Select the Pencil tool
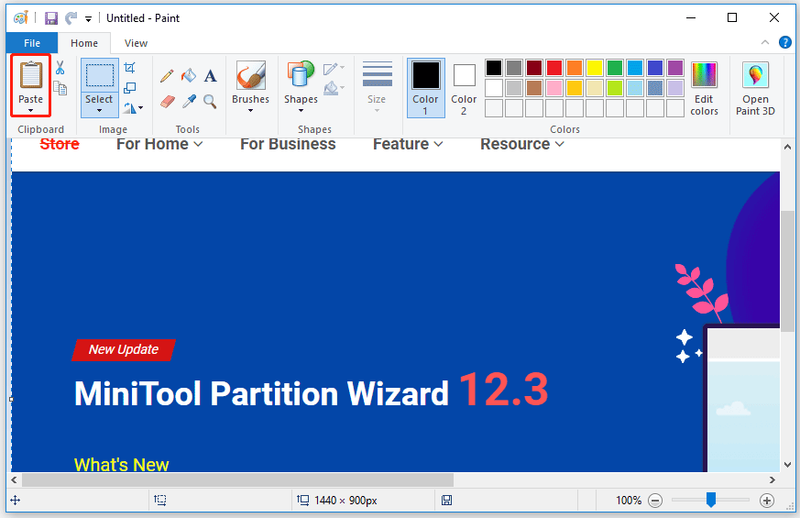 (166, 76)
